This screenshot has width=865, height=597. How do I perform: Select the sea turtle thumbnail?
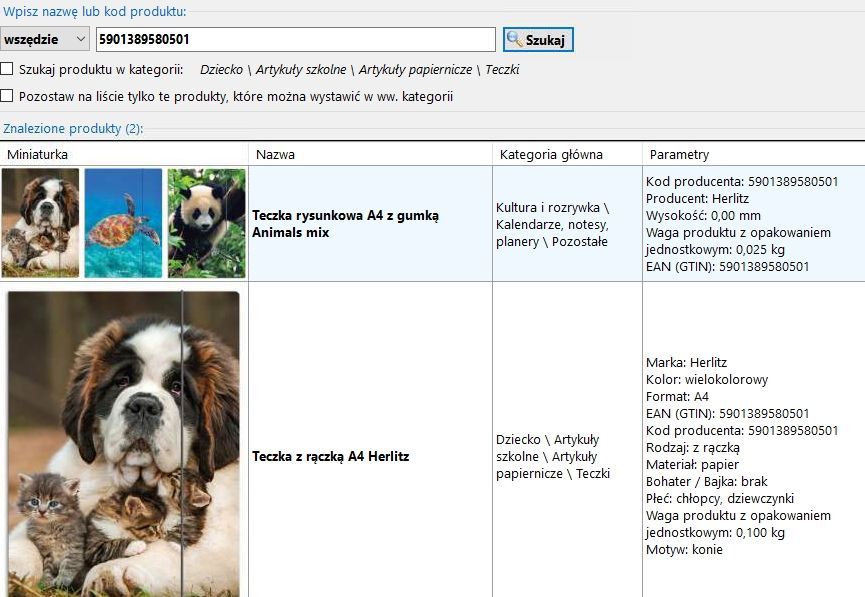point(123,223)
